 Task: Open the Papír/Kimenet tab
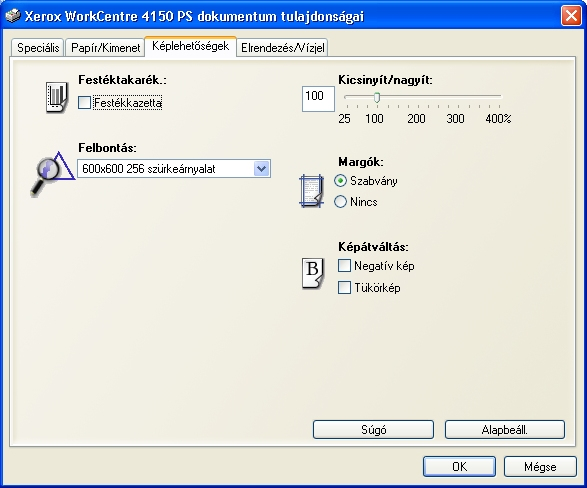(x=105, y=48)
